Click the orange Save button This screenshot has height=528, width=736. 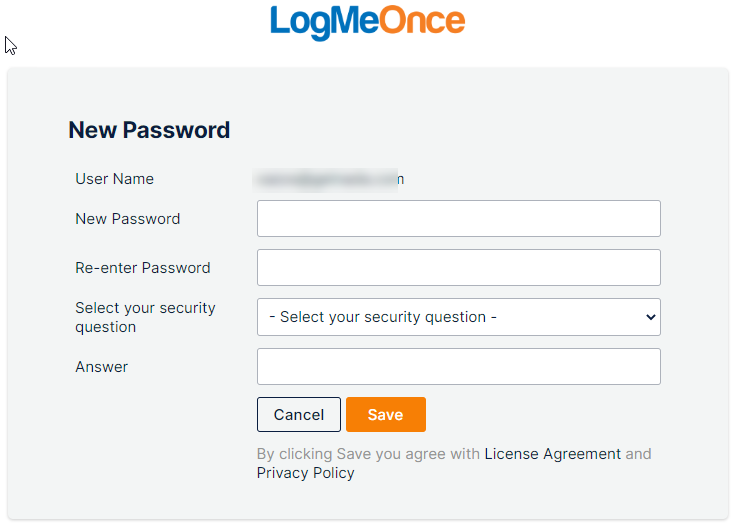pyautogui.click(x=386, y=414)
